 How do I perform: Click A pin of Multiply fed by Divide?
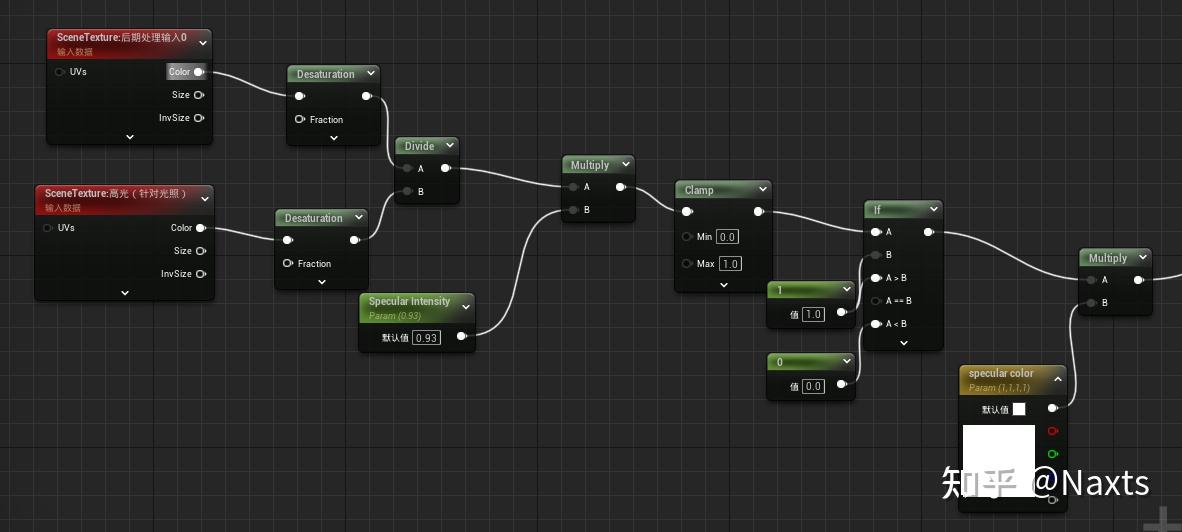574,187
